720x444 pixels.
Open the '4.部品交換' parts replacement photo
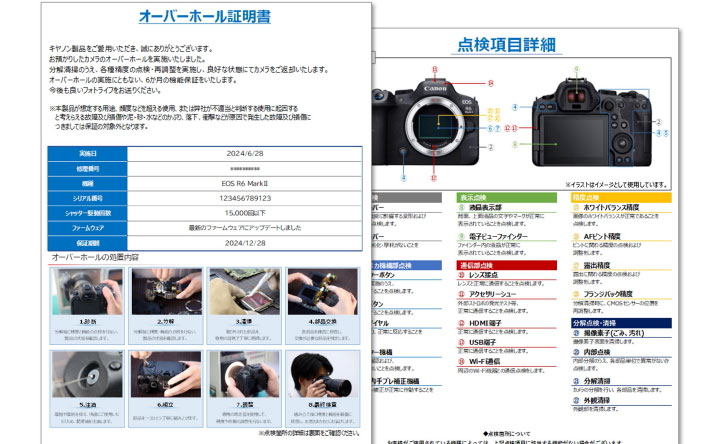click(325, 292)
